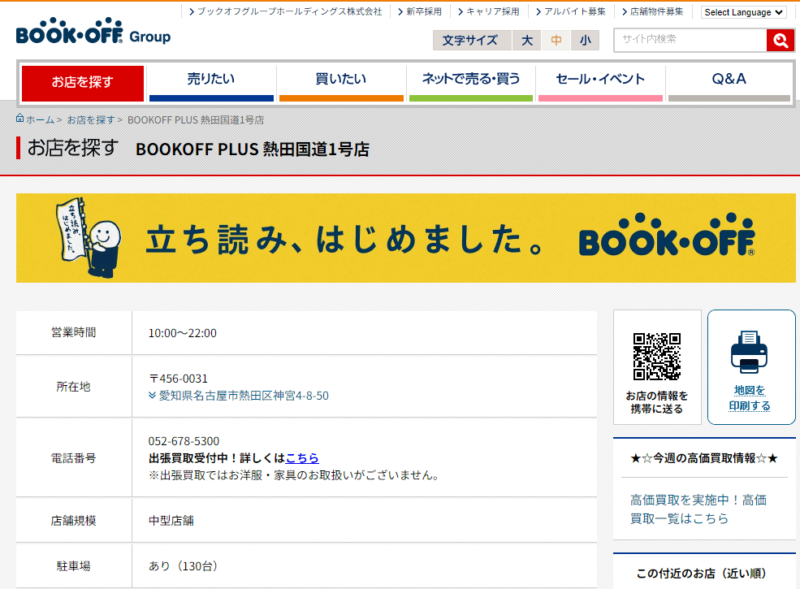Screen dimensions: 800x589
Task: Click the postal code 〒456-0031
Action: click(178, 379)
